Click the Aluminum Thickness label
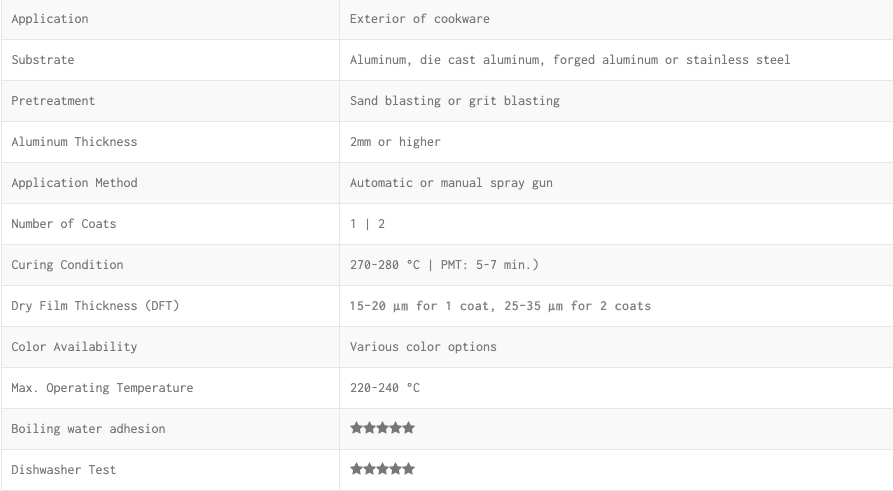This screenshot has height=491, width=893. (74, 142)
